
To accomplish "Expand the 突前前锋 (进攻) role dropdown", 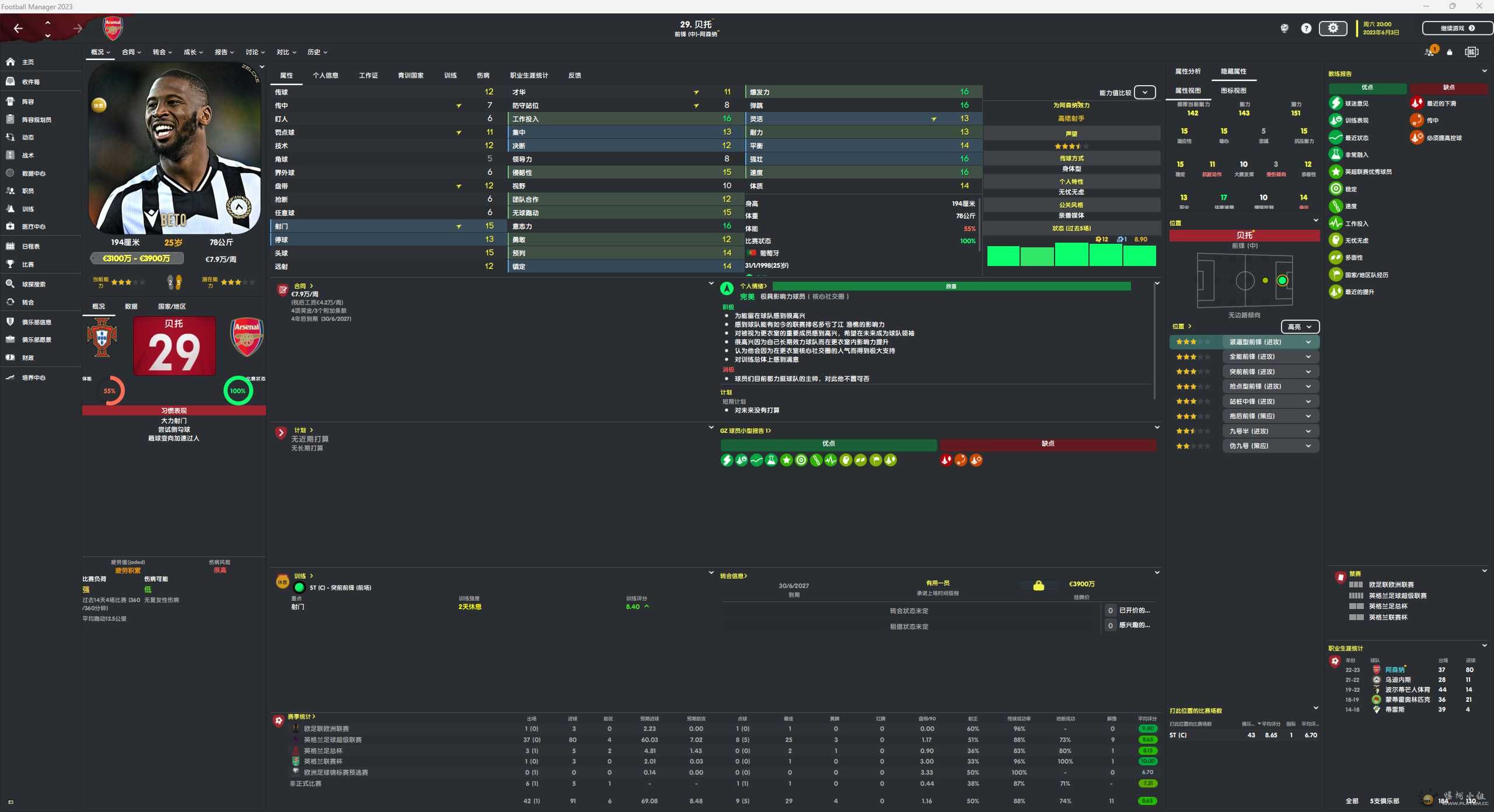I will point(1308,372).
